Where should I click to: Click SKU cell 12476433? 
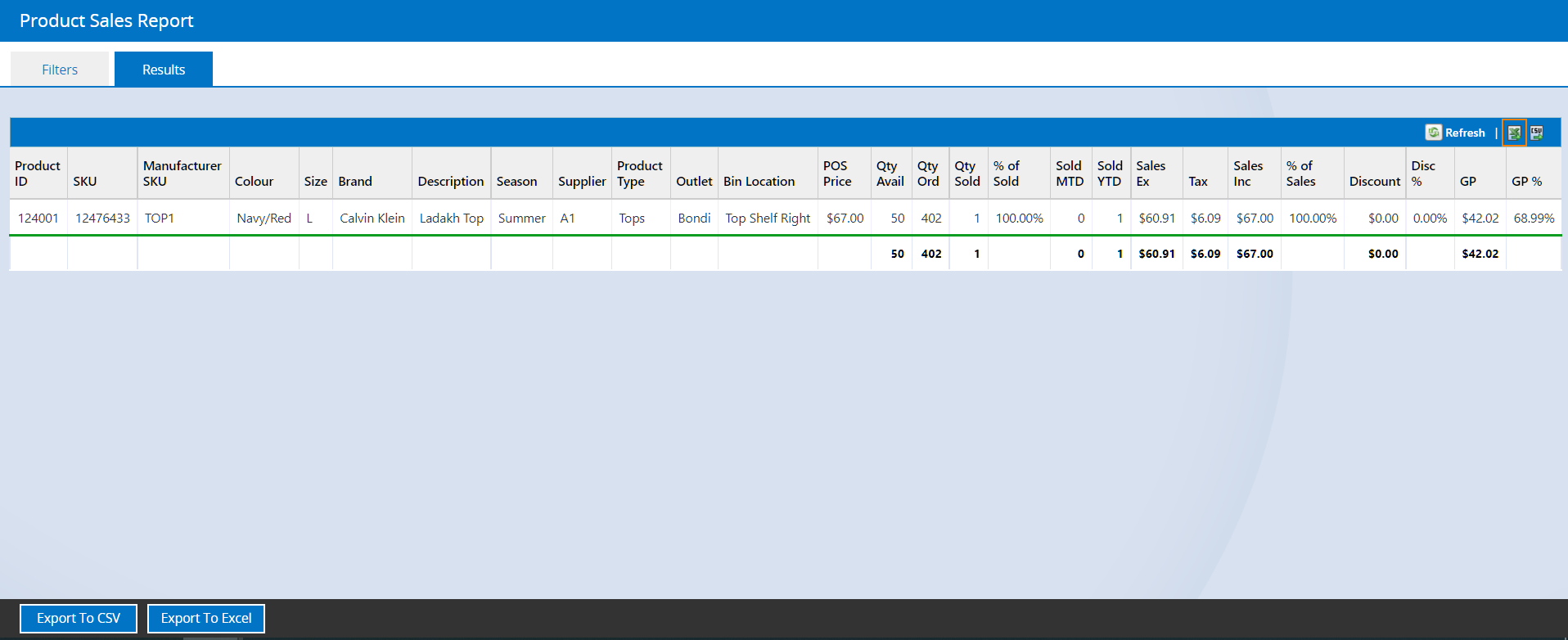point(102,218)
